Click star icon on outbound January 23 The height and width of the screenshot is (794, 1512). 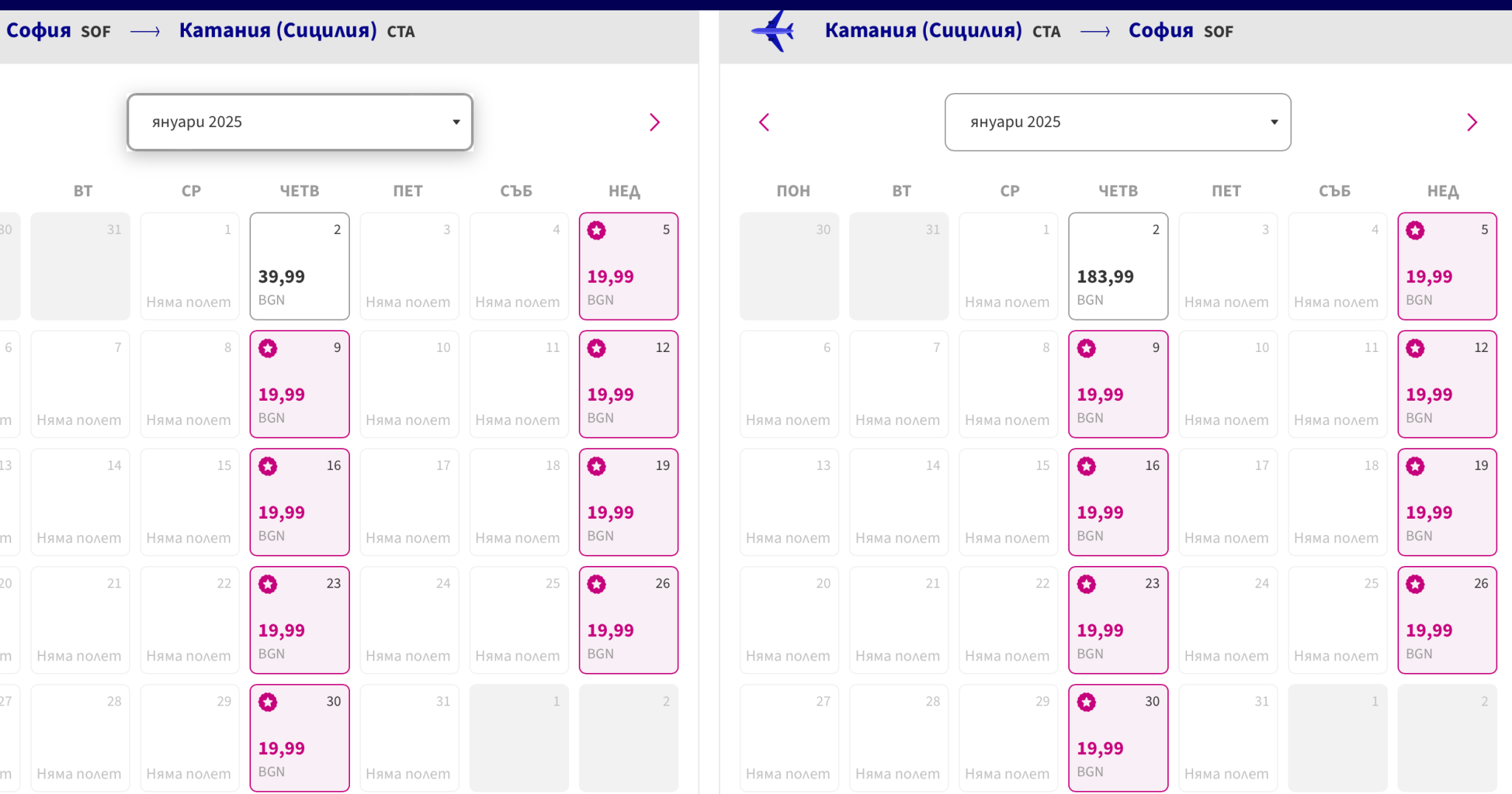pyautogui.click(x=268, y=584)
